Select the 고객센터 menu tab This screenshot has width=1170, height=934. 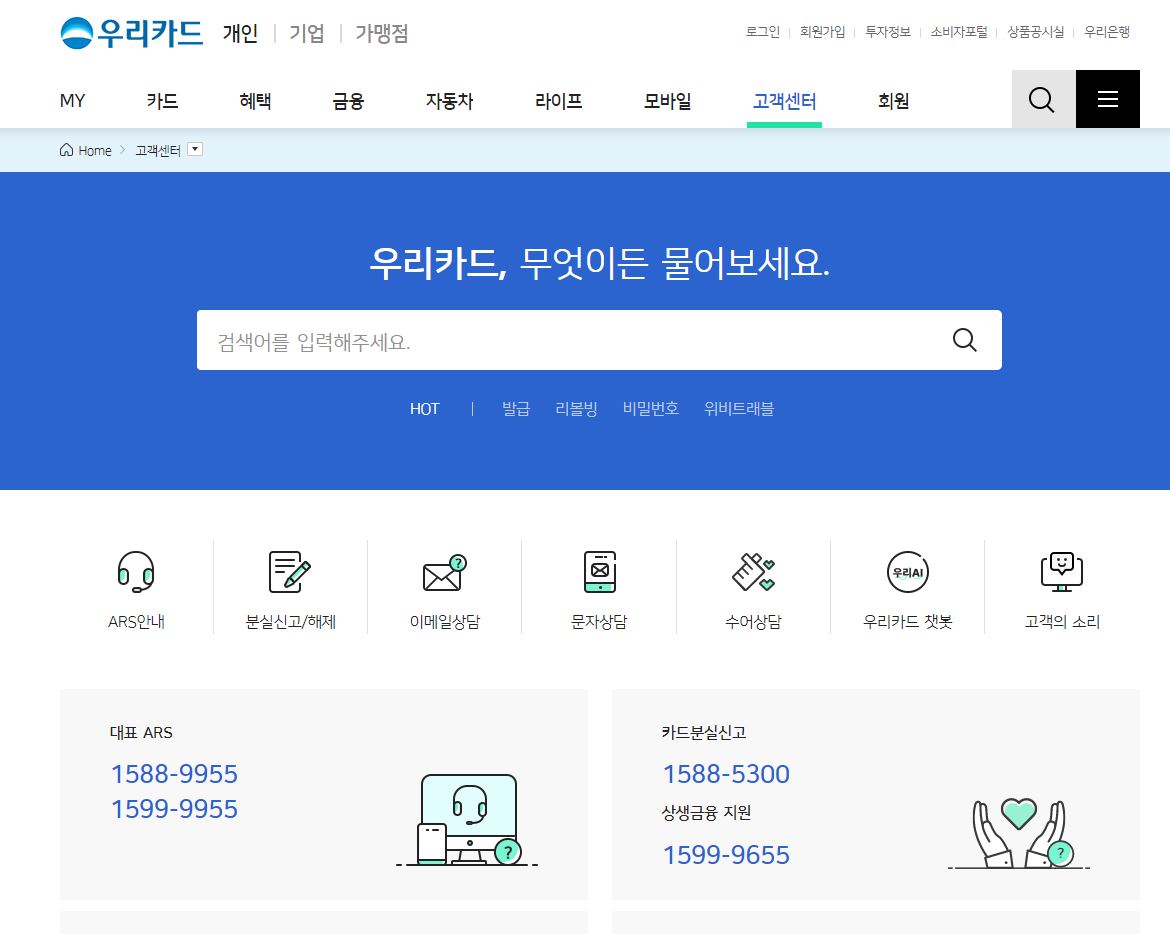coord(784,101)
